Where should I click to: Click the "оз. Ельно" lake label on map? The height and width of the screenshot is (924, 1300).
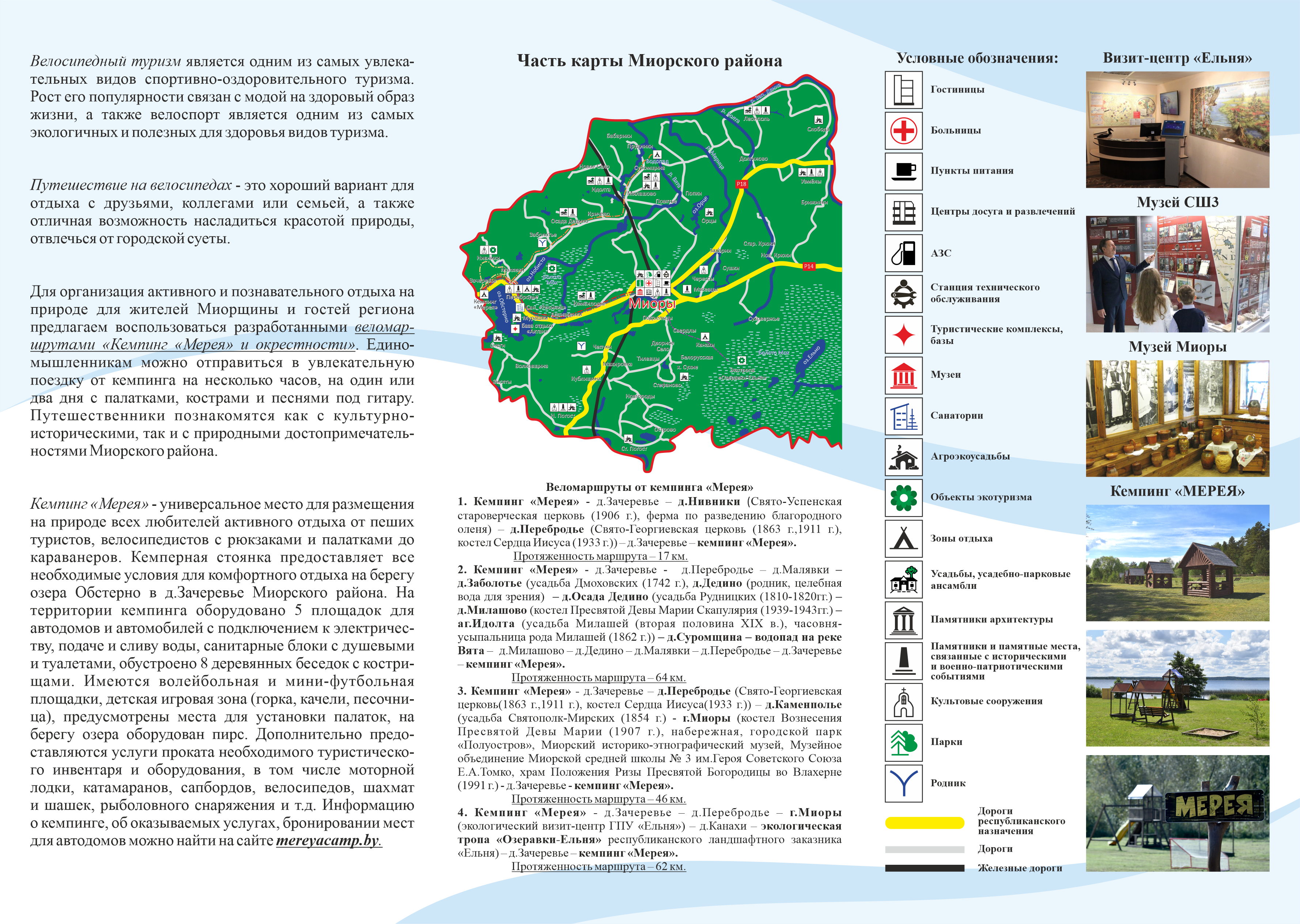[x=812, y=355]
